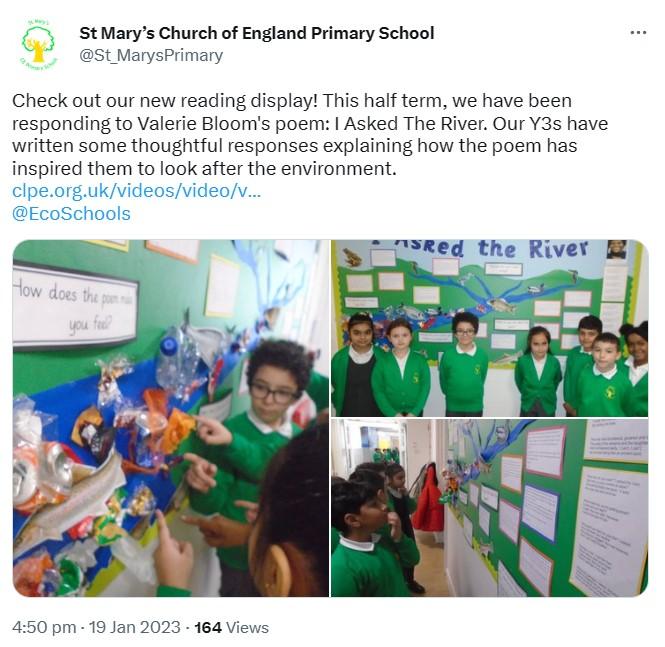The image size is (665, 647).
Task: Click the red coat in the corridor photo
Action: [428, 498]
